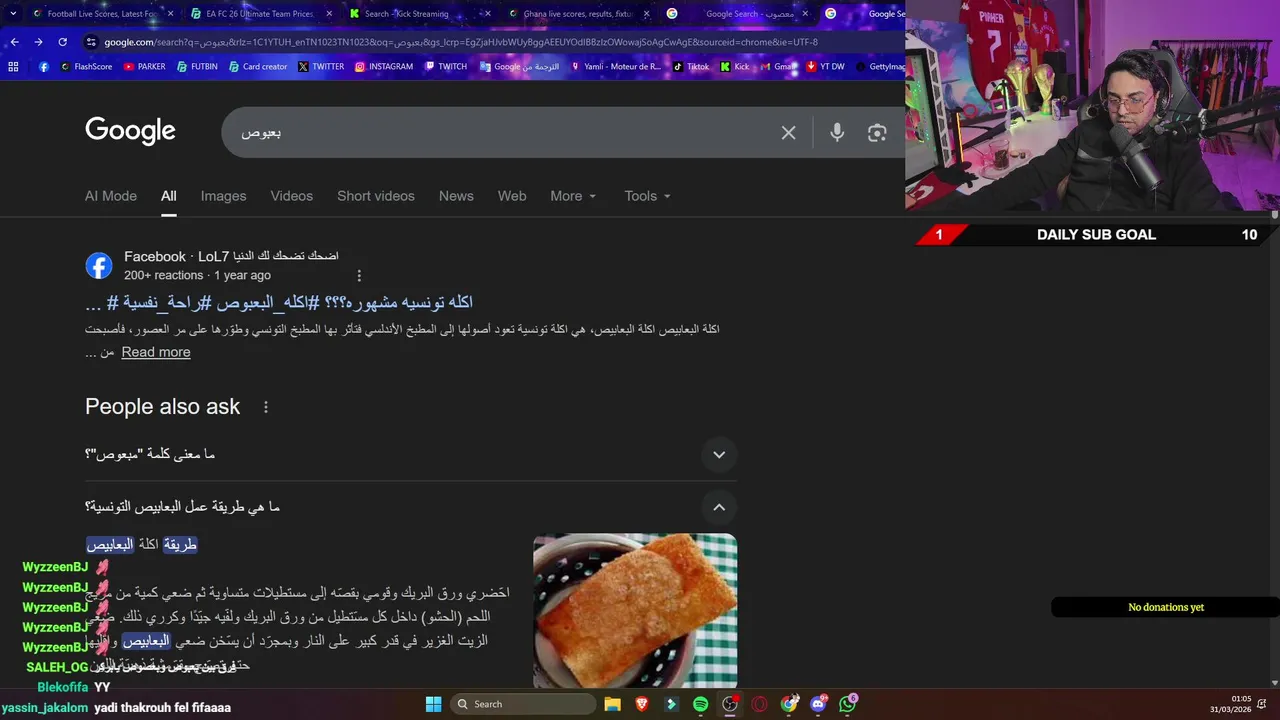Switch to Ghana live scores tab

[578, 14]
